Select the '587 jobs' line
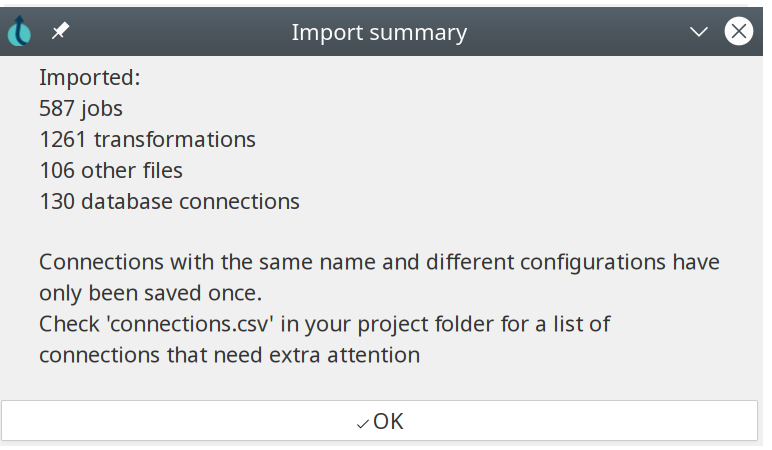The width and height of the screenshot is (772, 450). click(x=81, y=108)
